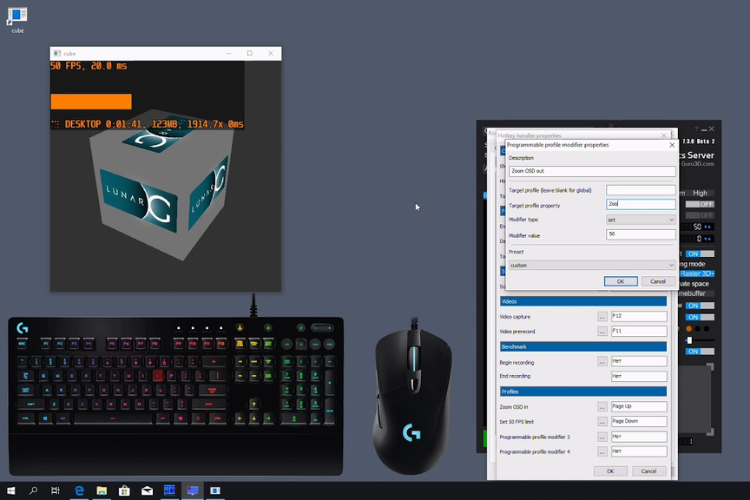Select the High detection level in RivaTuner
The height and width of the screenshot is (500, 750).
(x=700, y=193)
